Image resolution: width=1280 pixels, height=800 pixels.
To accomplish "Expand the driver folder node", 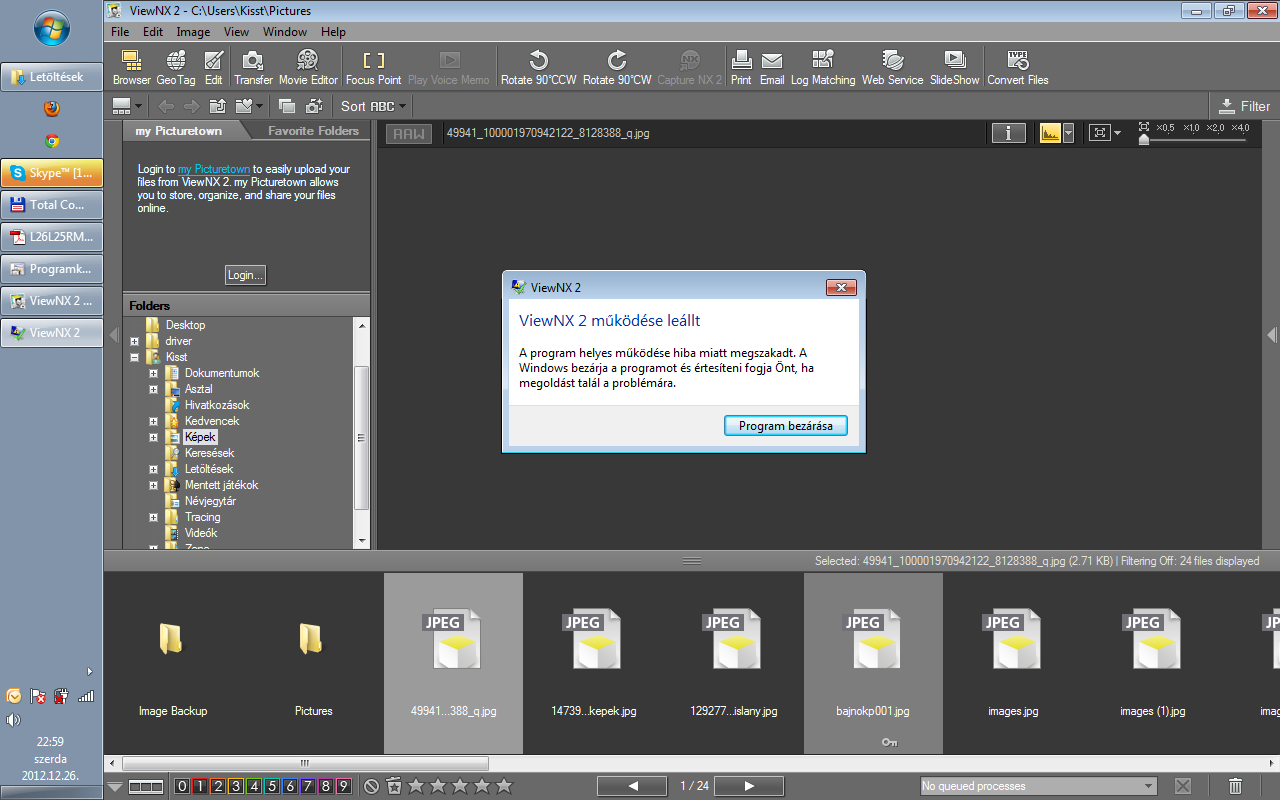I will 135,341.
